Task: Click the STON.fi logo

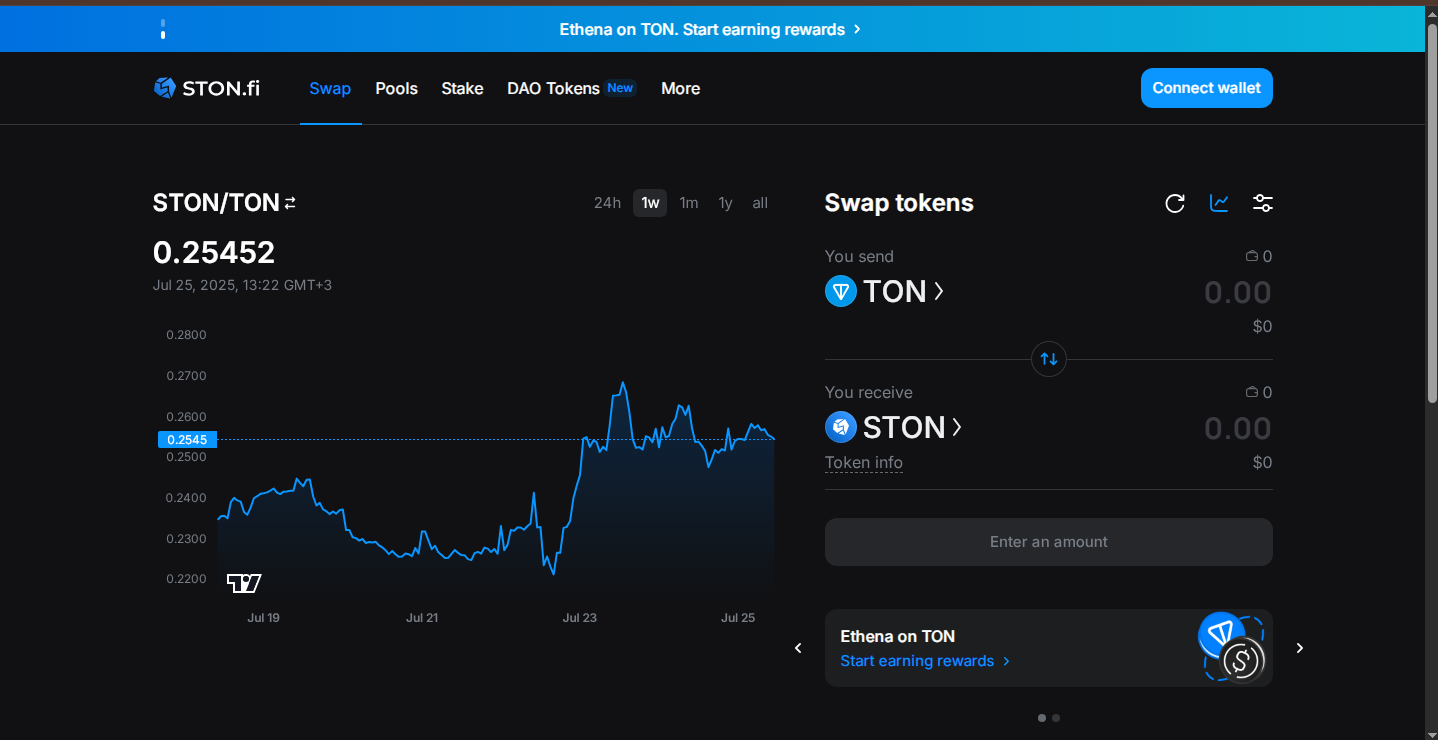Action: point(207,88)
